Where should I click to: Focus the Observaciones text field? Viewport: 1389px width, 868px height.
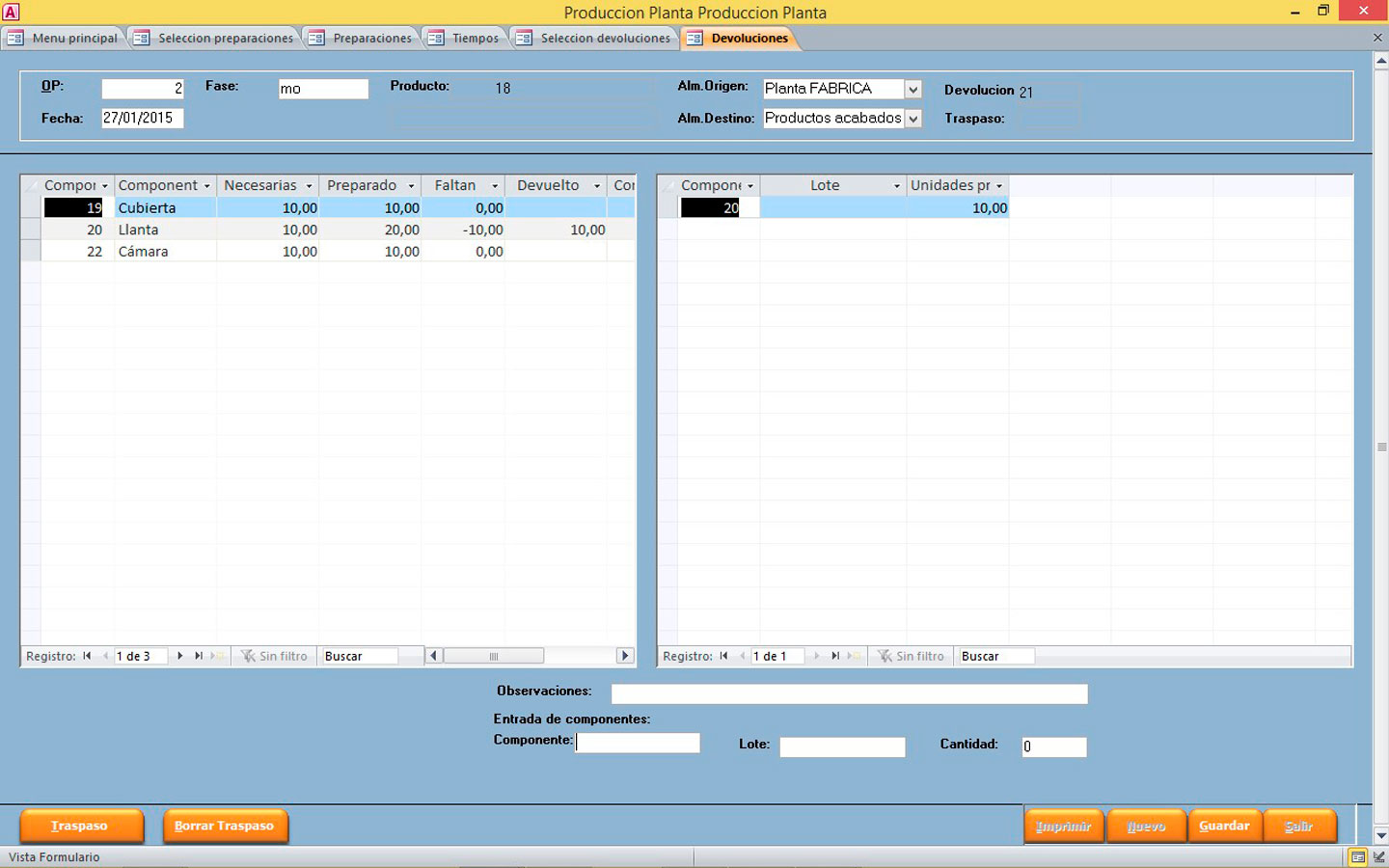pos(849,694)
